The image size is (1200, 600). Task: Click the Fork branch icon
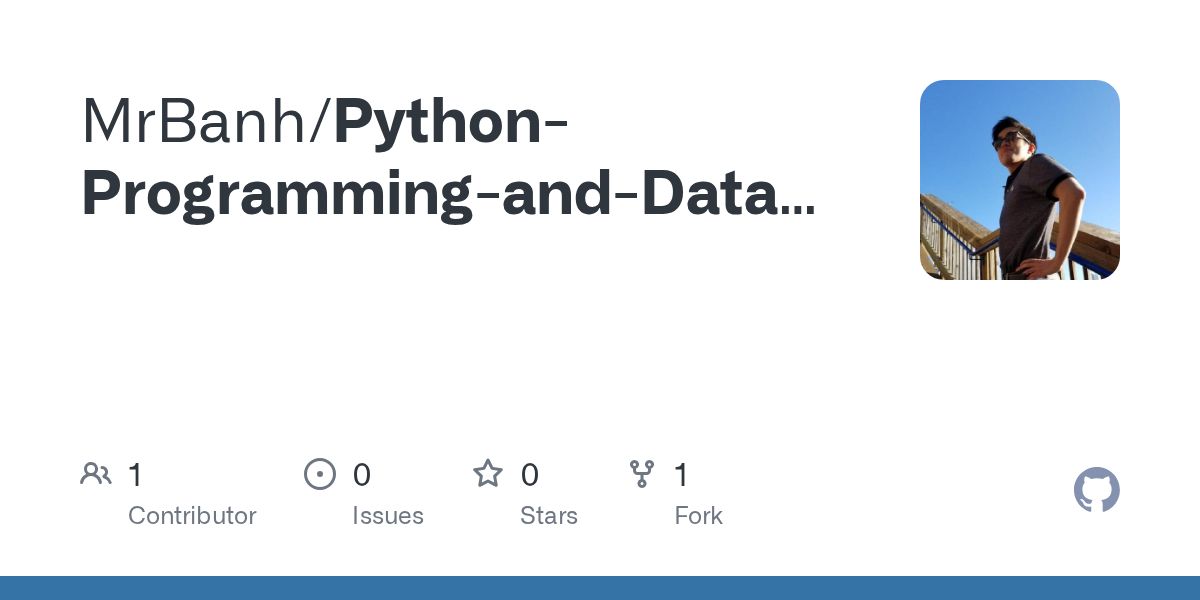click(x=641, y=474)
